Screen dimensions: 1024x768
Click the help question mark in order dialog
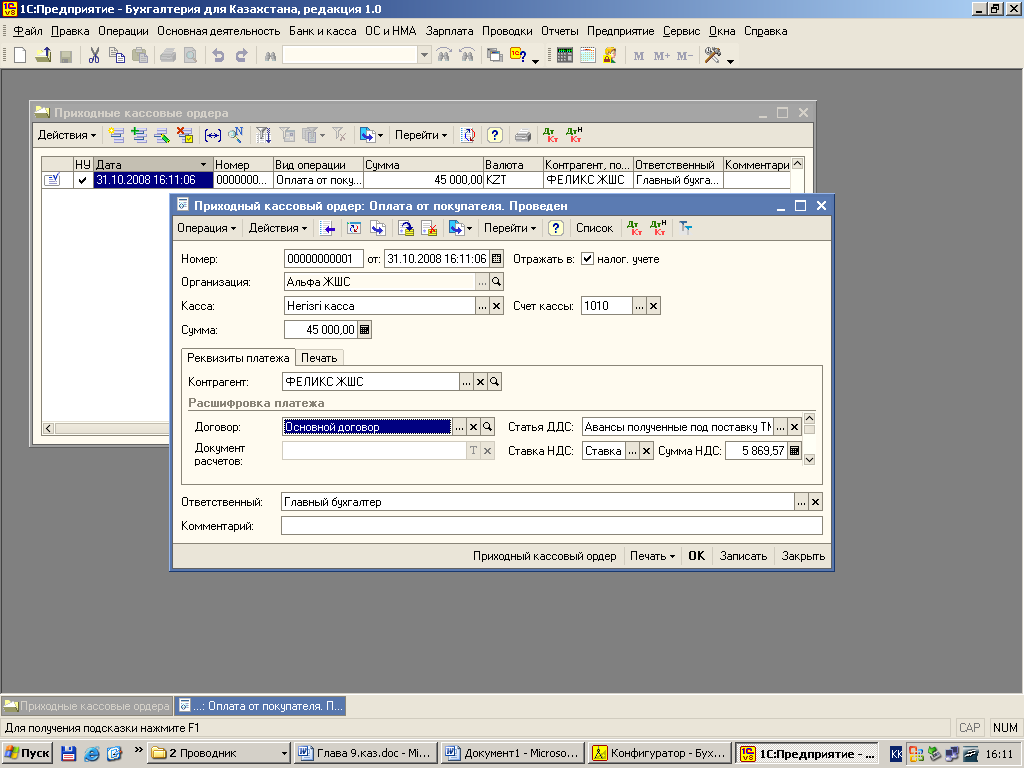(556, 228)
